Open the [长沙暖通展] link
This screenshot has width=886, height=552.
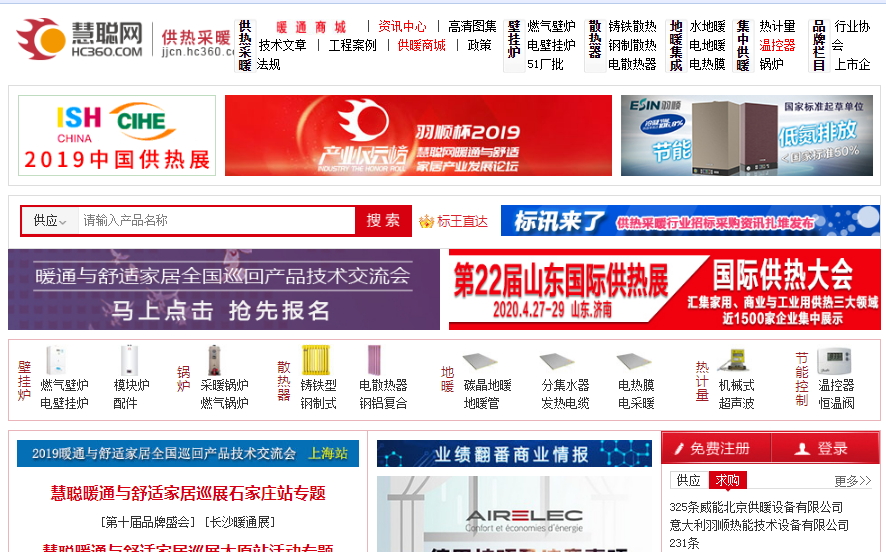tap(241, 522)
